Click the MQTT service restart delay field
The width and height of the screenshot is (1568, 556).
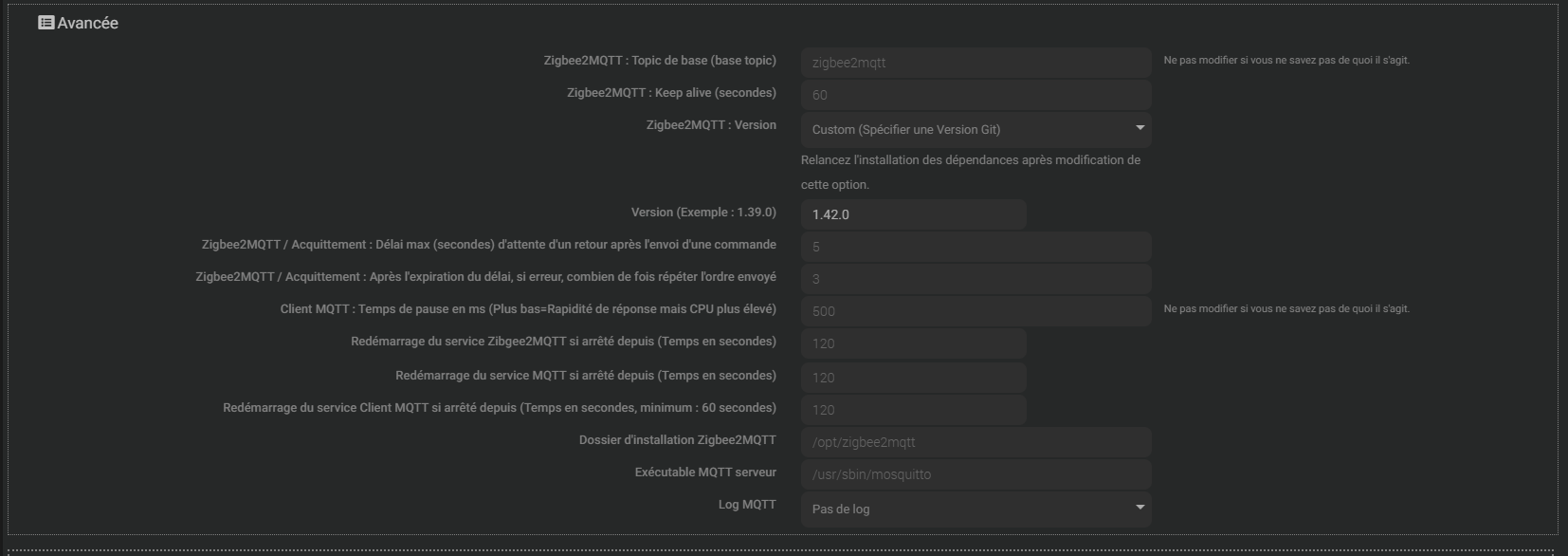tap(913, 378)
